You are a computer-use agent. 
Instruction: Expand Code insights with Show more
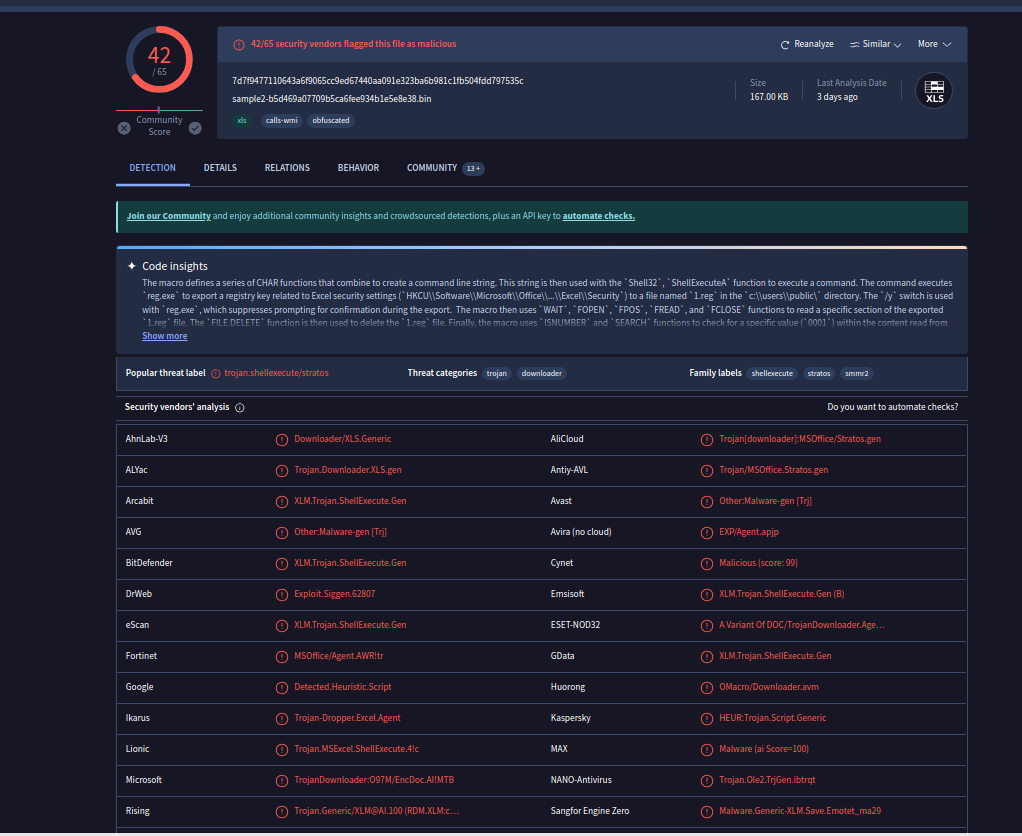point(164,336)
